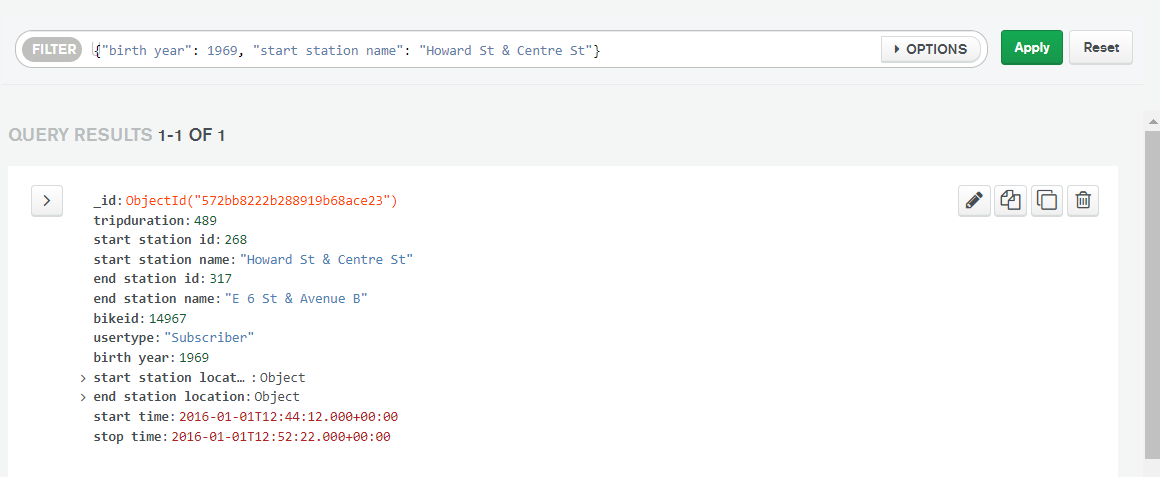
Task: Click the clone document icon
Action: [1046, 200]
